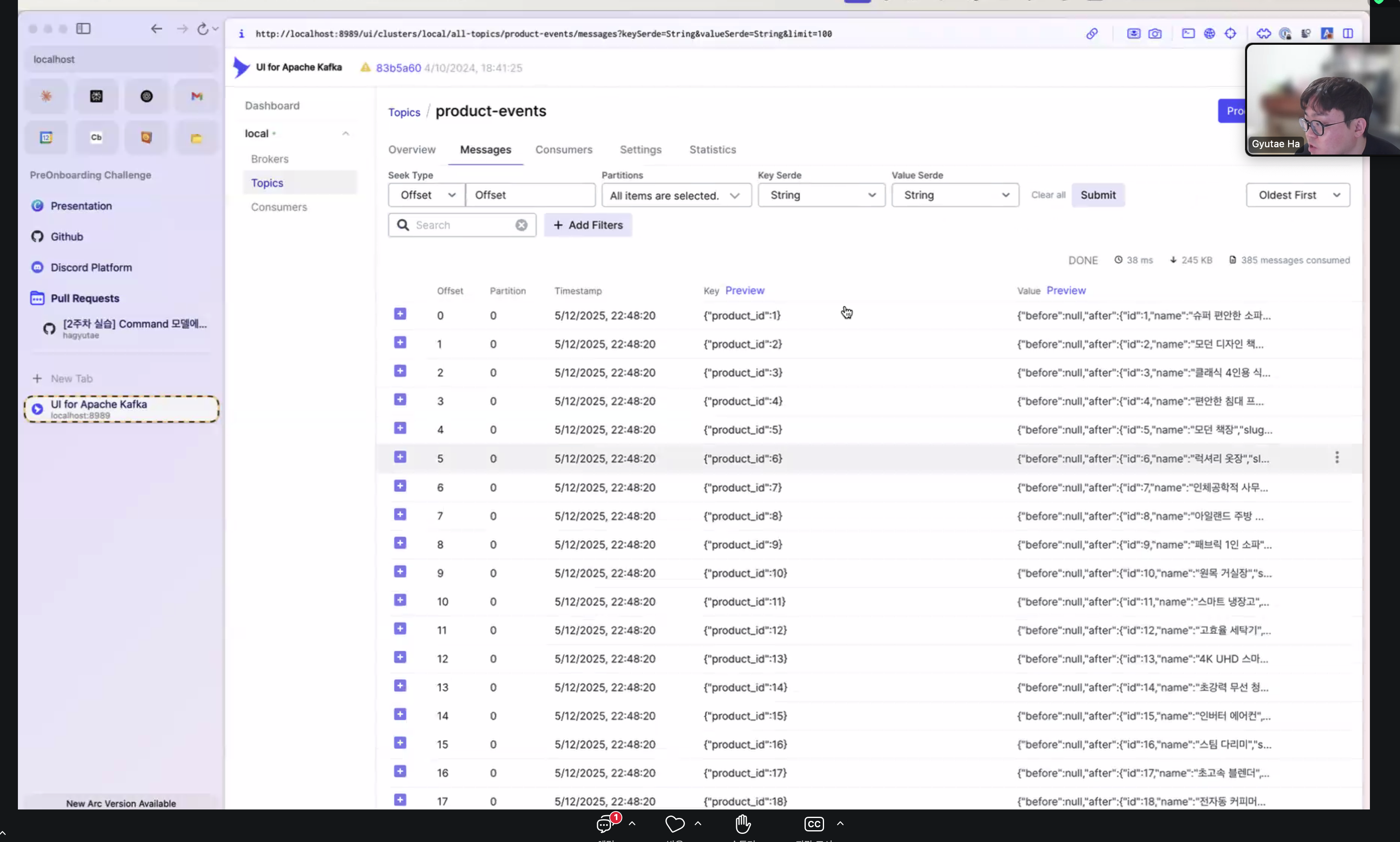Switch to the Statistics tab
The height and width of the screenshot is (842, 1400).
click(713, 150)
